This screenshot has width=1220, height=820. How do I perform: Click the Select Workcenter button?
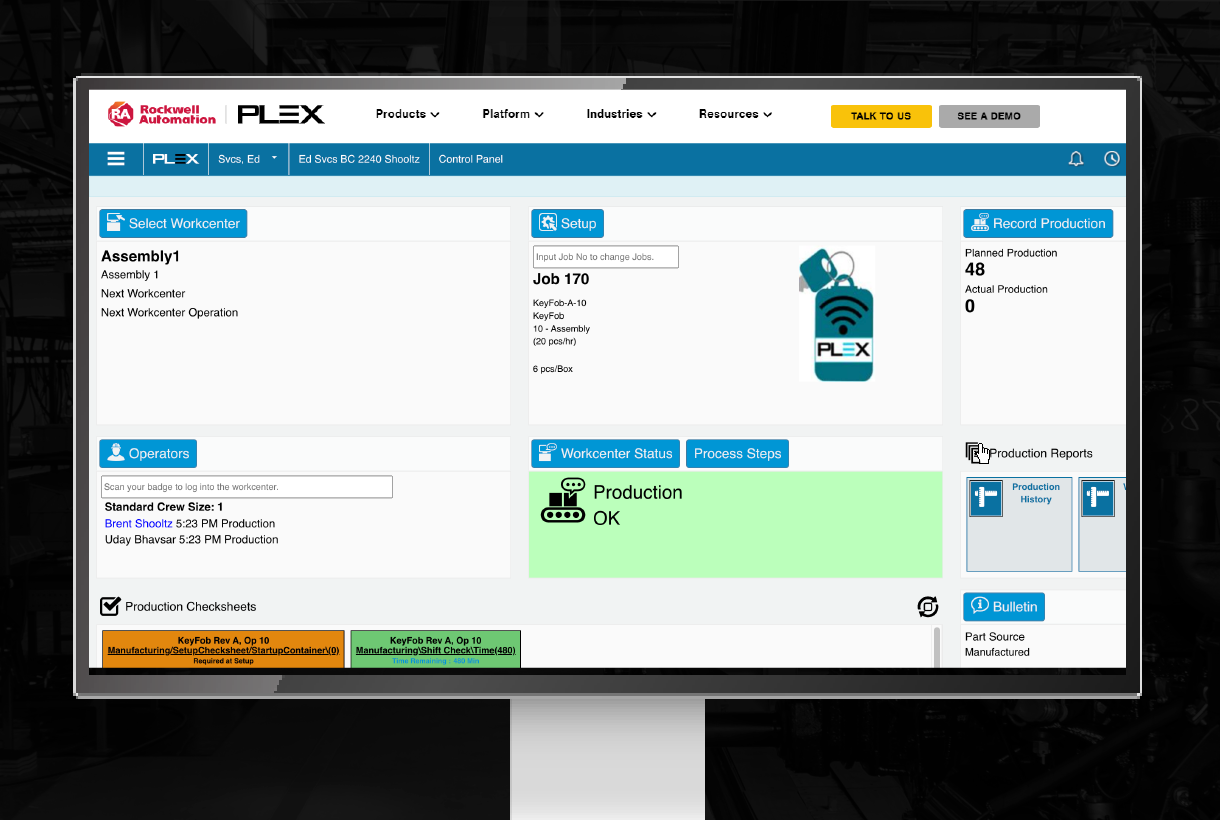(173, 223)
